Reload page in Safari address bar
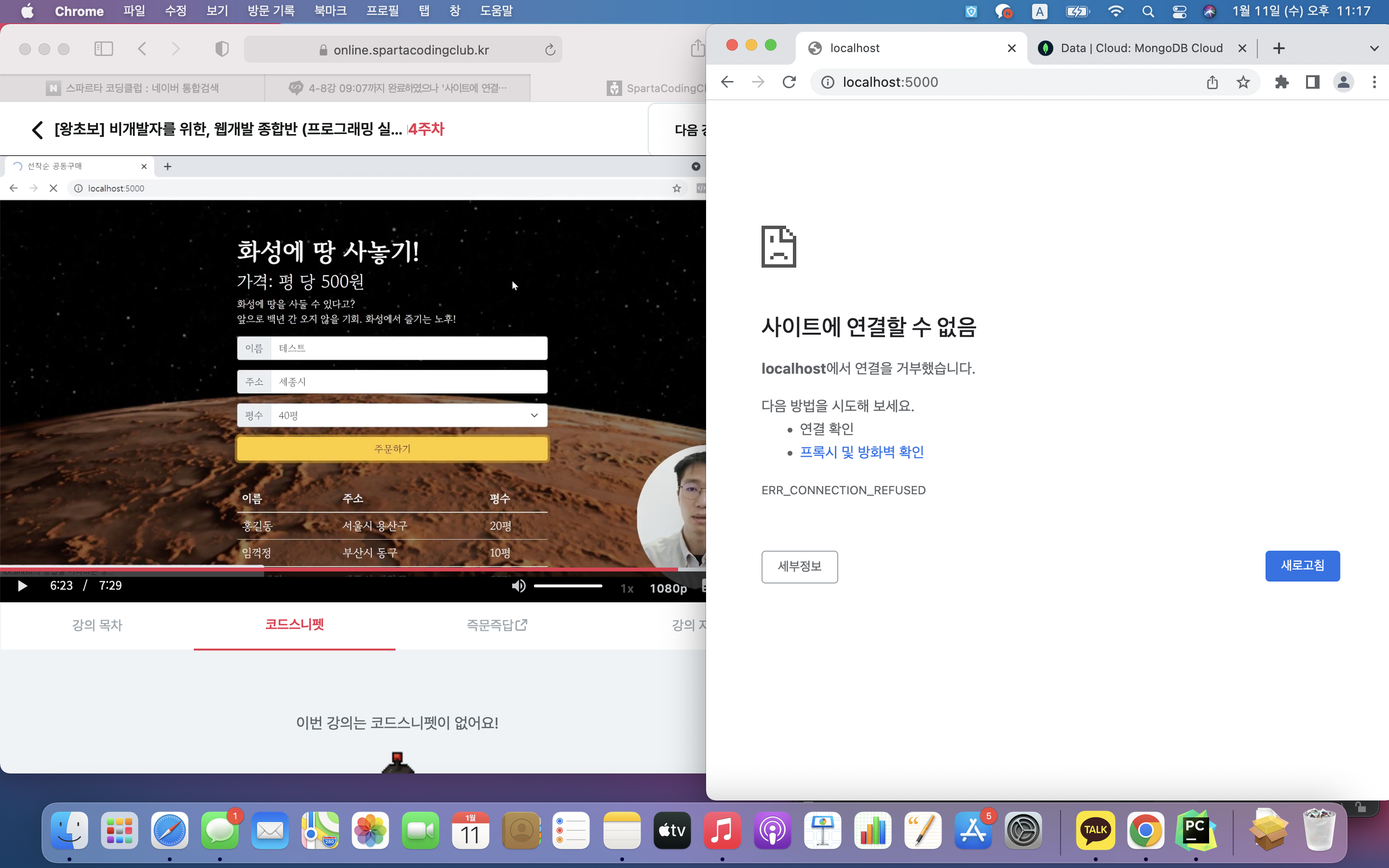Screen dimensions: 1389x868 coord(550,50)
